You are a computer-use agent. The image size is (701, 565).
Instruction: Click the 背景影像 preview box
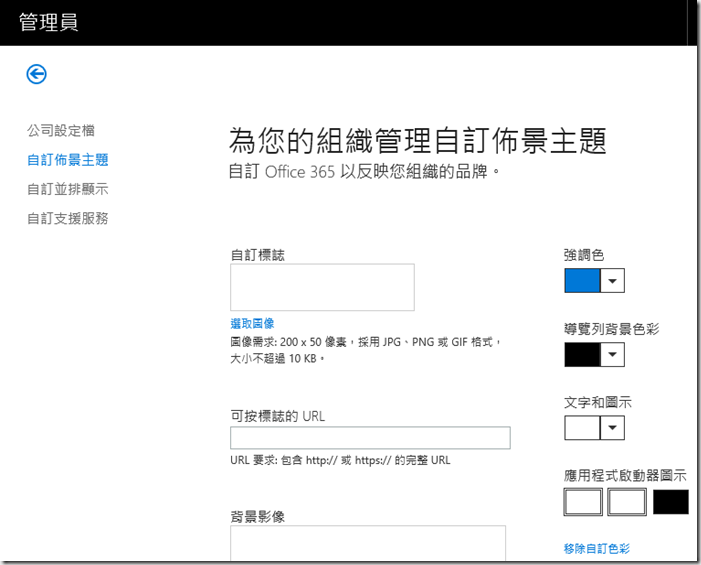pos(367,544)
